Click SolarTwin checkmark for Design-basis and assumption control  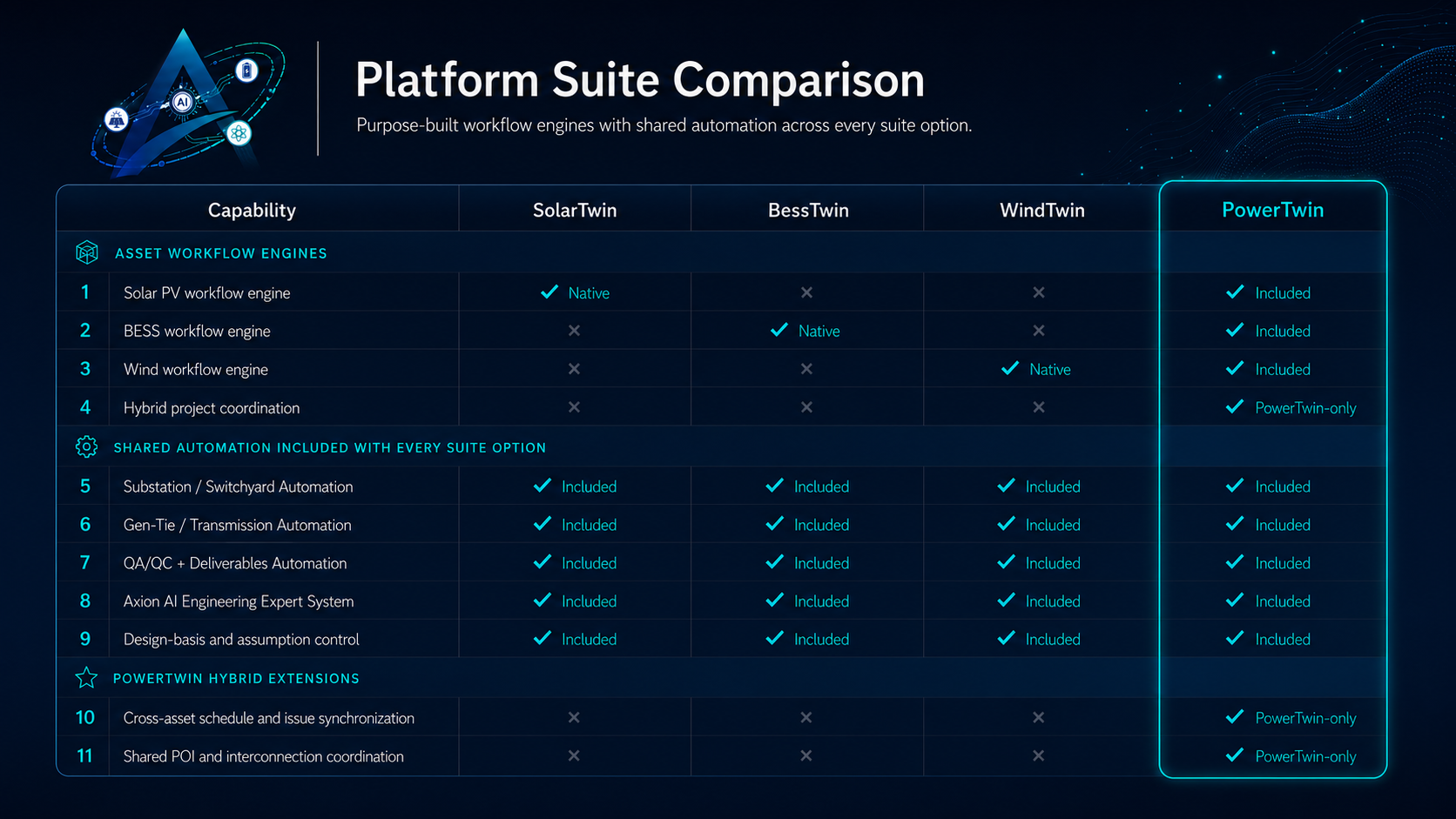tap(543, 638)
